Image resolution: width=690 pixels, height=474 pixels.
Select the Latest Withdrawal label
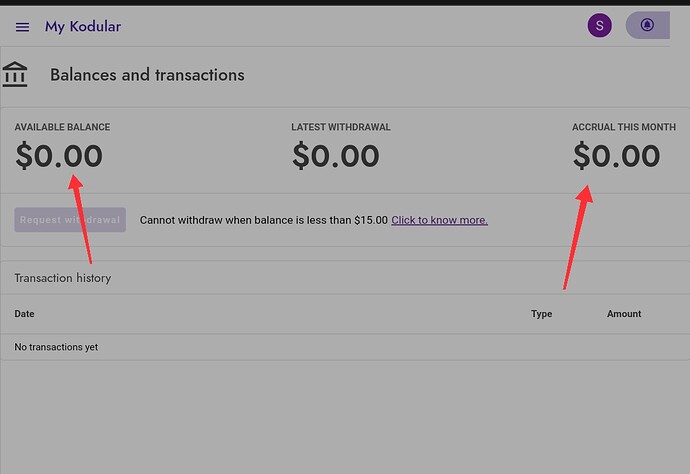click(x=341, y=128)
